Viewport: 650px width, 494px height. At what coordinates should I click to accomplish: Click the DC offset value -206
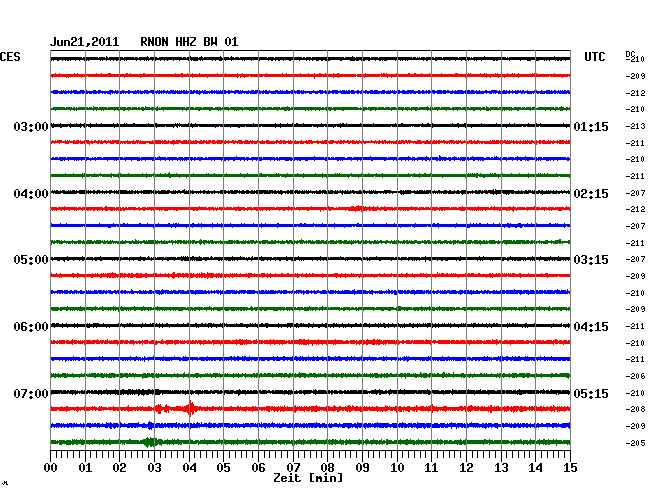[635, 376]
